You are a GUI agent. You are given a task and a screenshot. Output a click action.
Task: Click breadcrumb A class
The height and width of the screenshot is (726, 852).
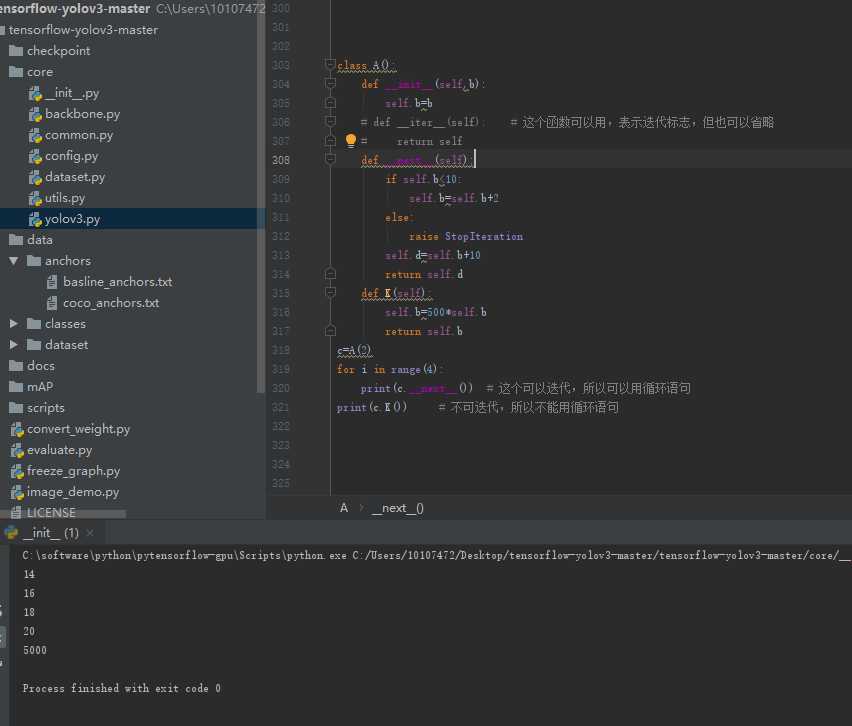(x=344, y=508)
